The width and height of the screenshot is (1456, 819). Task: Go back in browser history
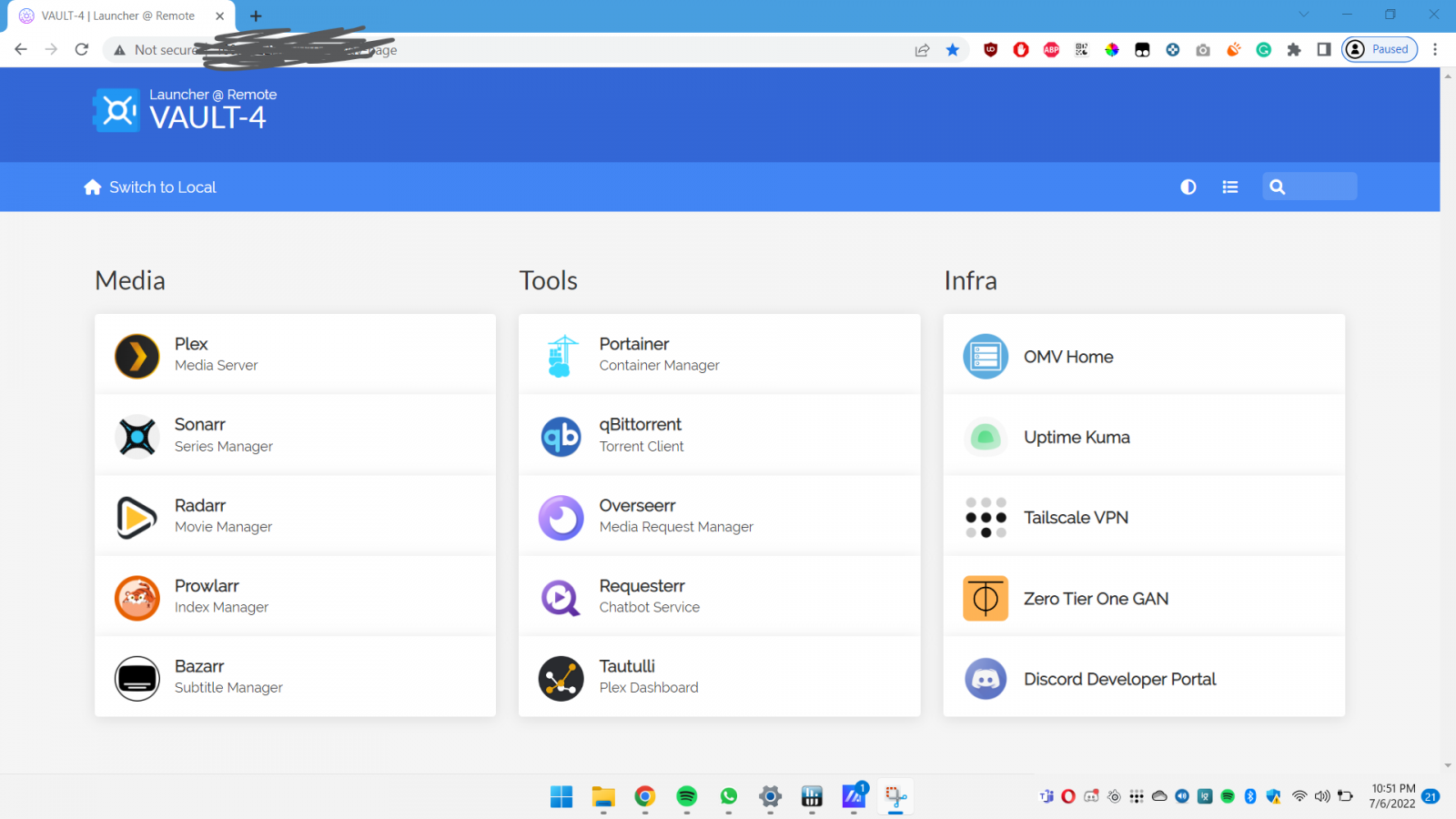21,49
